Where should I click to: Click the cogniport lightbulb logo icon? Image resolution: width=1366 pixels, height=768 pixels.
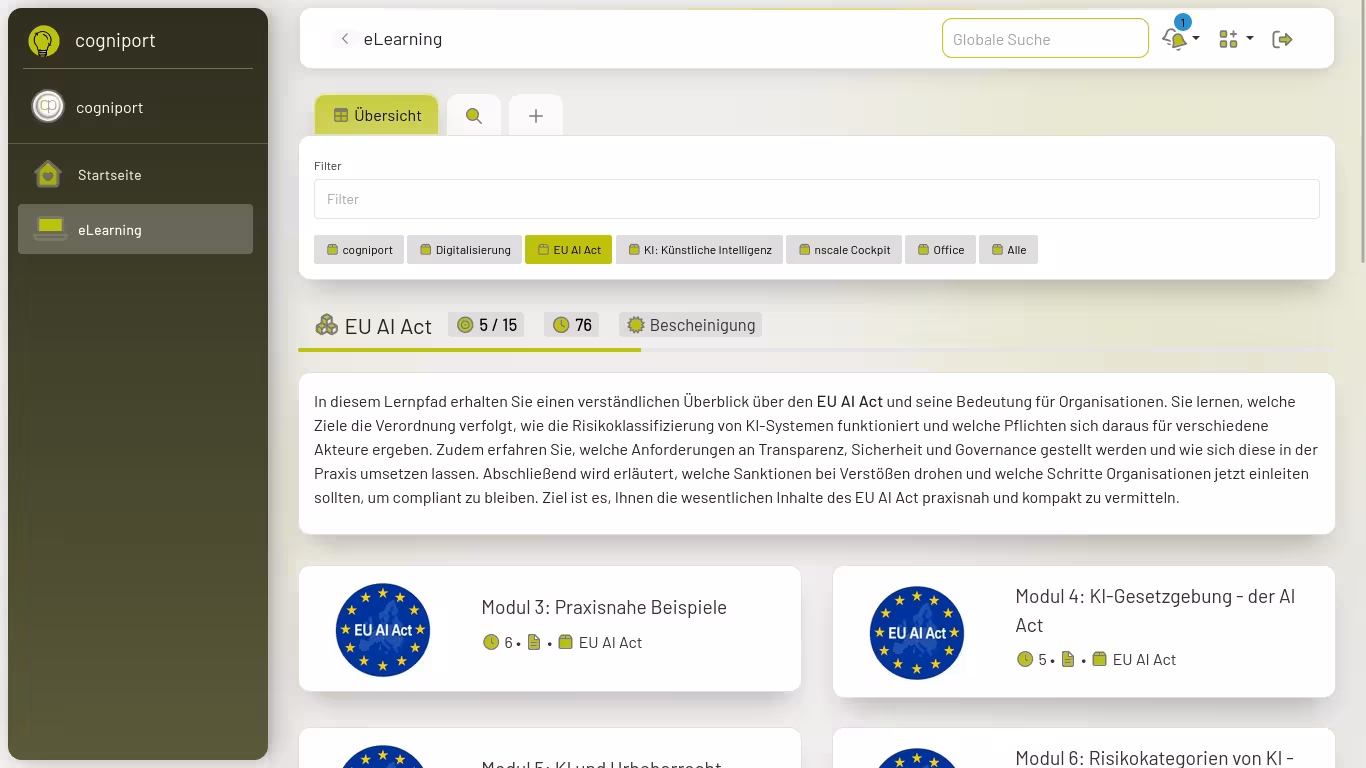pyautogui.click(x=44, y=41)
